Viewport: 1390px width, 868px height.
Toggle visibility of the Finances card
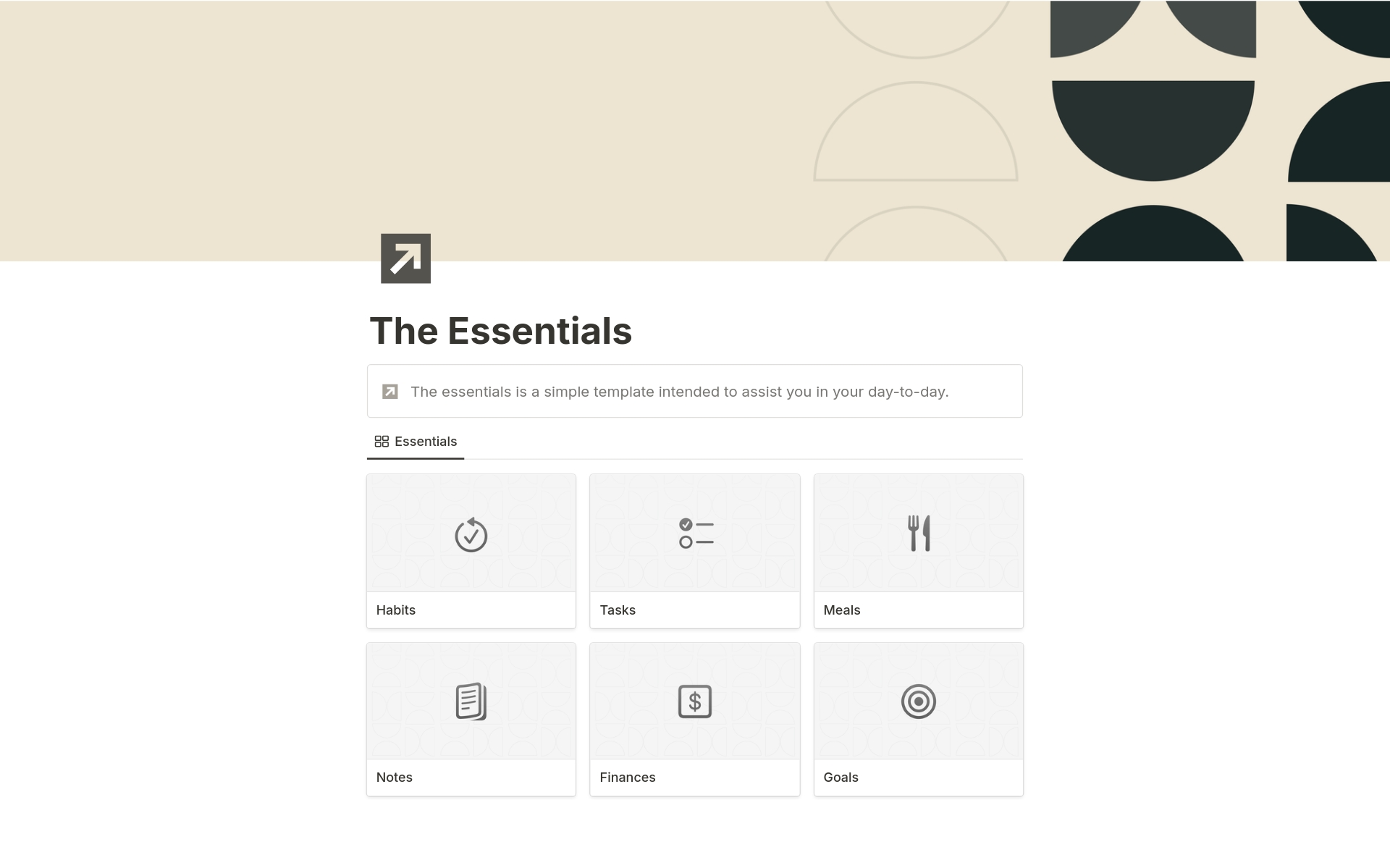(694, 719)
